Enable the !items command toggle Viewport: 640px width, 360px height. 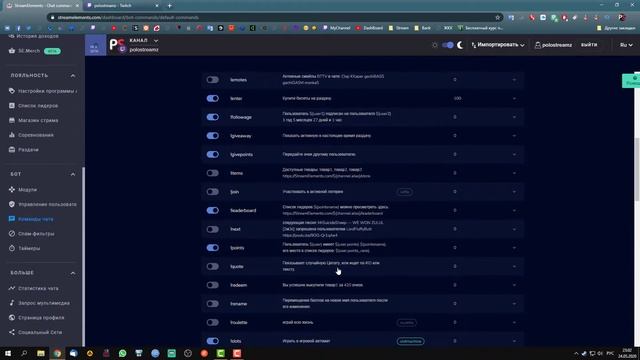213,173
